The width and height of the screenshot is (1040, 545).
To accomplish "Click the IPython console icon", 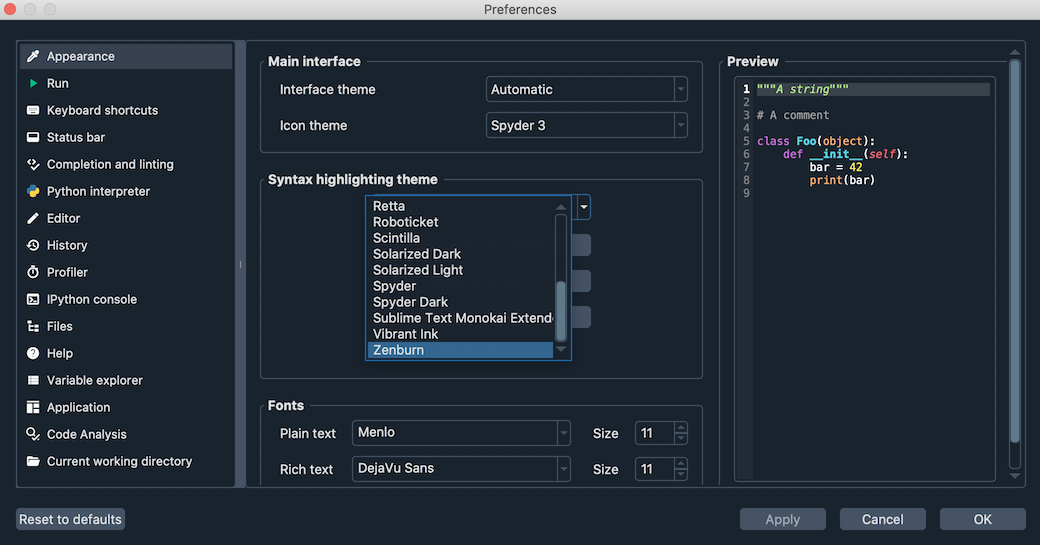I will [x=33, y=300].
